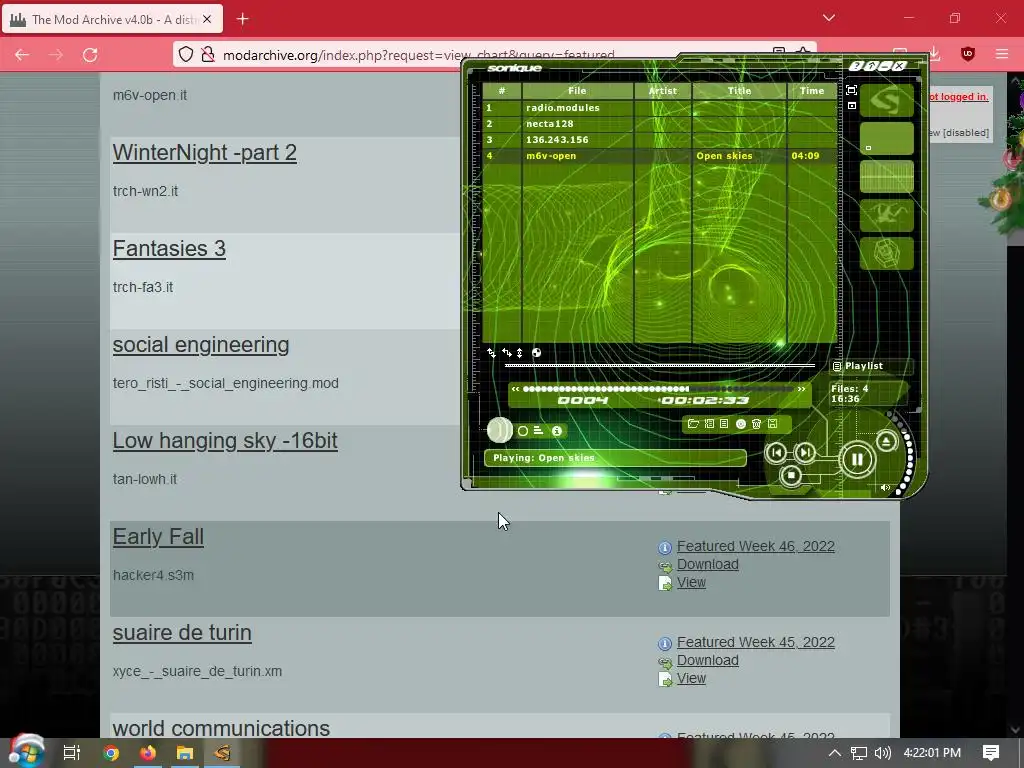The width and height of the screenshot is (1024, 768).
Task: Skip to next track in Sonique
Action: (x=806, y=452)
